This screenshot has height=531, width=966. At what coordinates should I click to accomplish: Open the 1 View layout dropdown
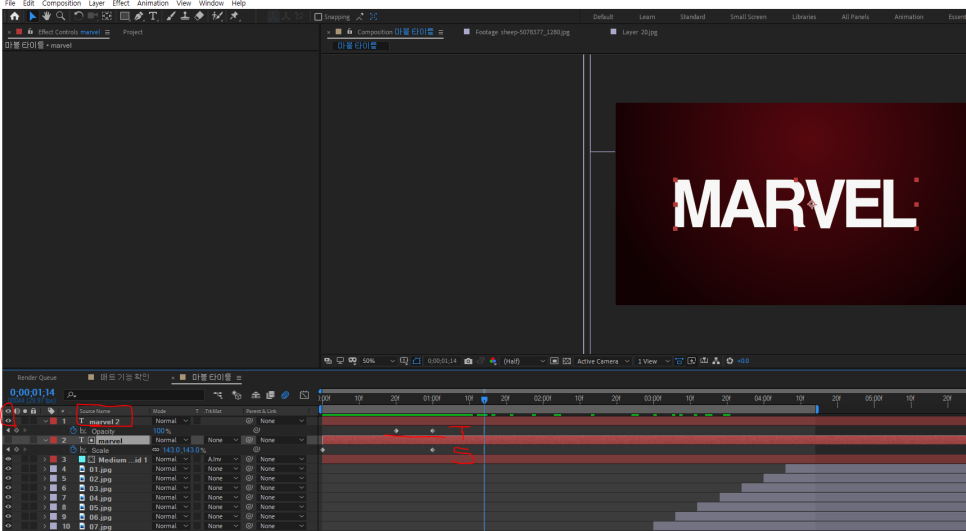click(653, 361)
